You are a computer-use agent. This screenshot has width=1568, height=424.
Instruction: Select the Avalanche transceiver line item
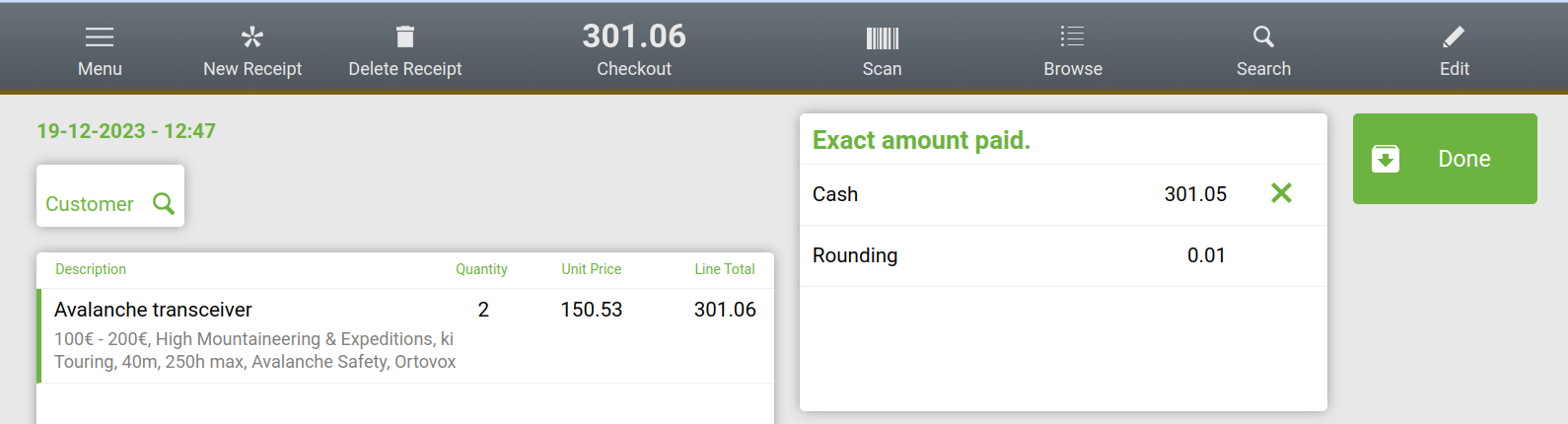(x=154, y=310)
